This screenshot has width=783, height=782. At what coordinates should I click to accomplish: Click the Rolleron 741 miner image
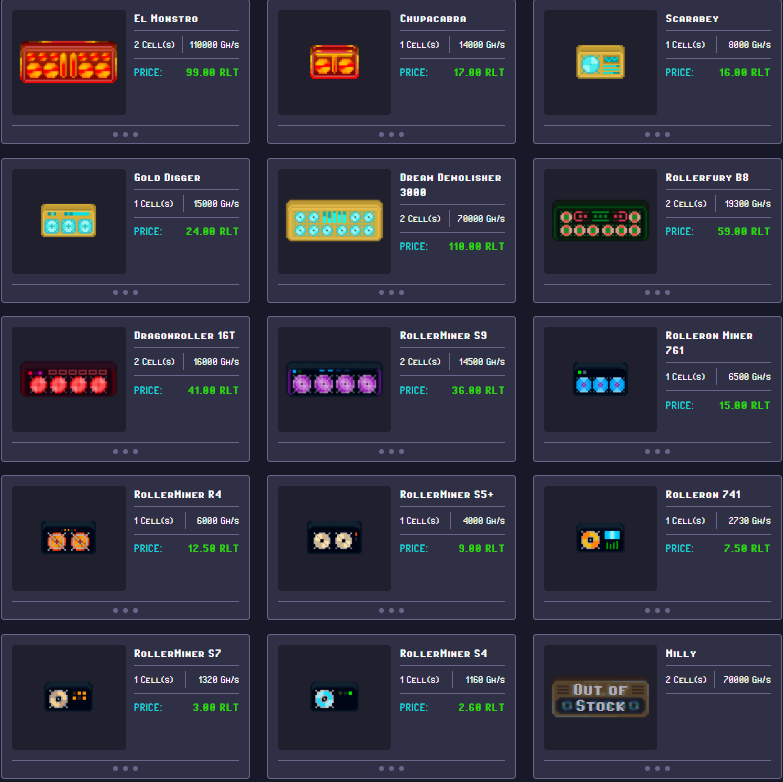click(x=600, y=538)
